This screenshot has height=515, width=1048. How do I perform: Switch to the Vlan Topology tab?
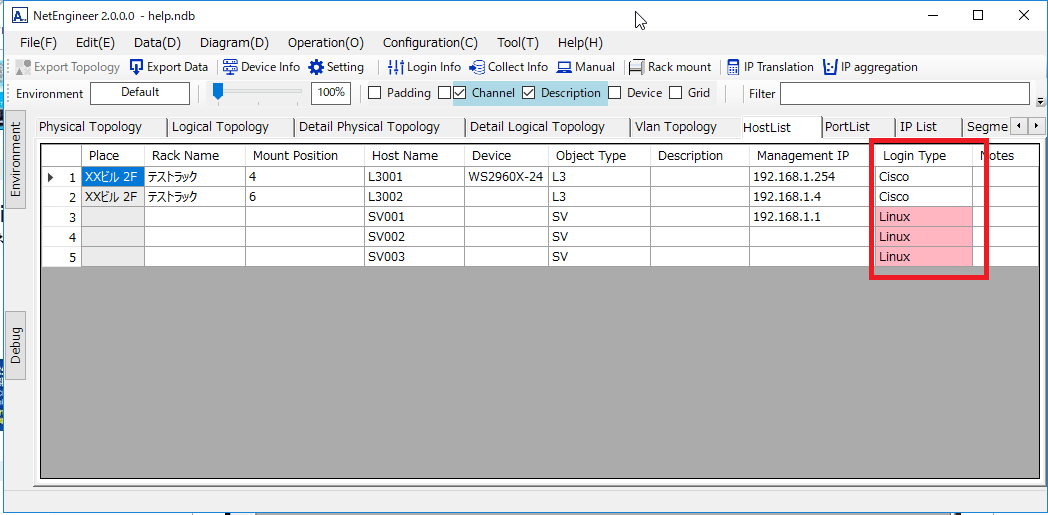pos(675,127)
